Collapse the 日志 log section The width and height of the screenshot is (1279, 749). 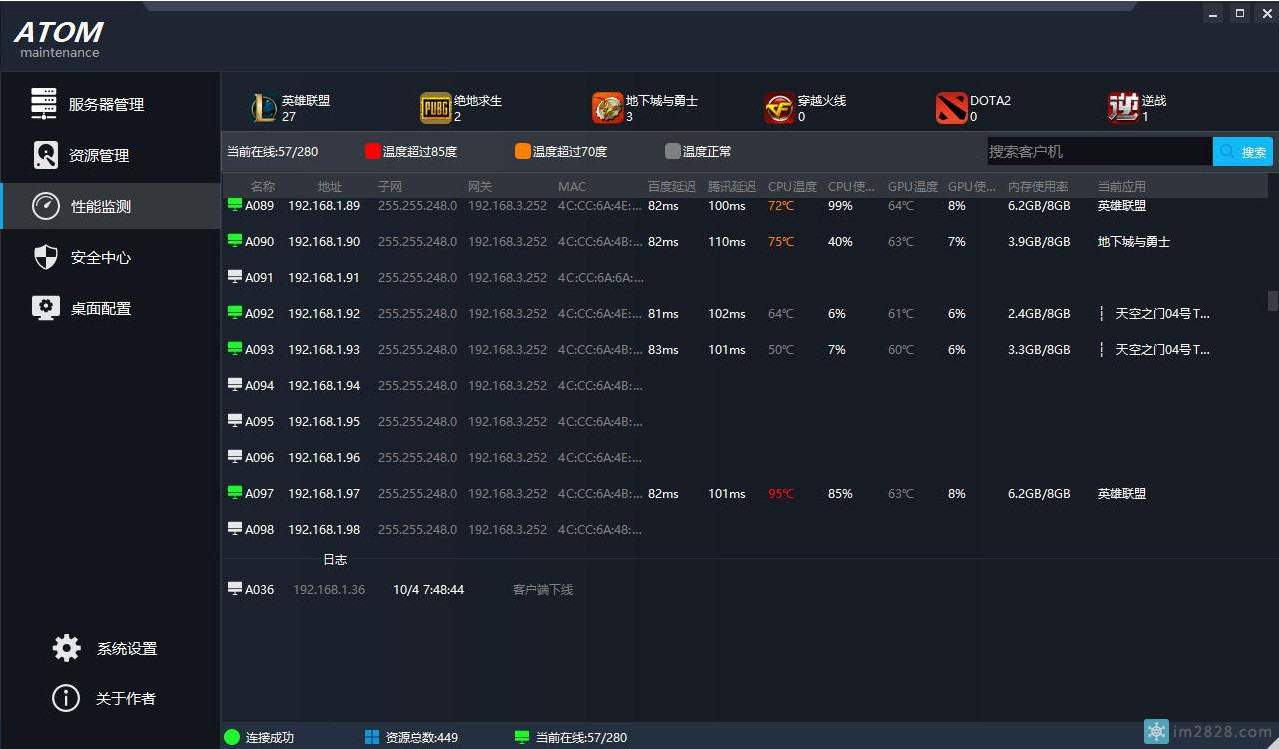(335, 560)
